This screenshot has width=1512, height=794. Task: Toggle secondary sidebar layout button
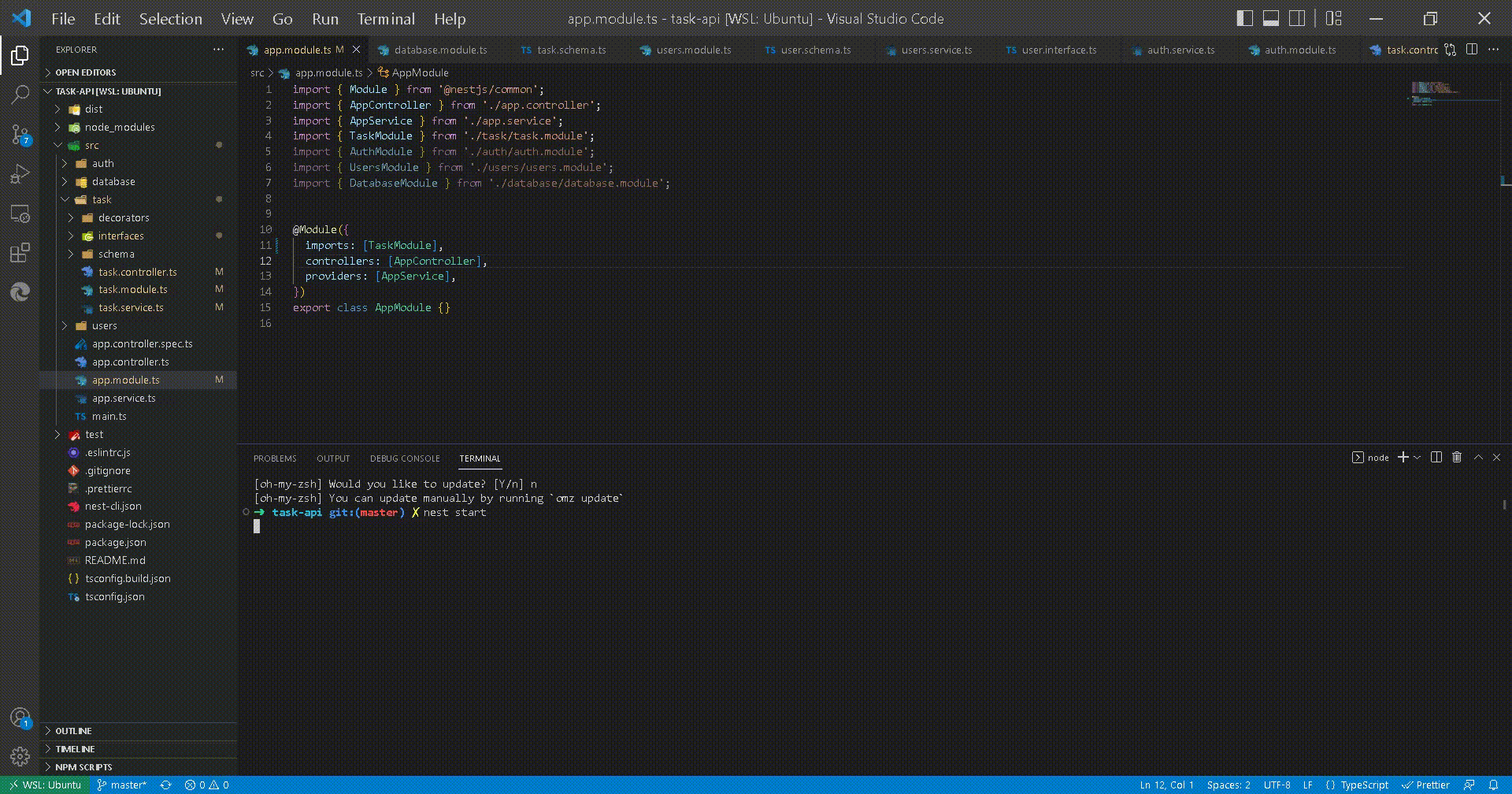pos(1297,19)
